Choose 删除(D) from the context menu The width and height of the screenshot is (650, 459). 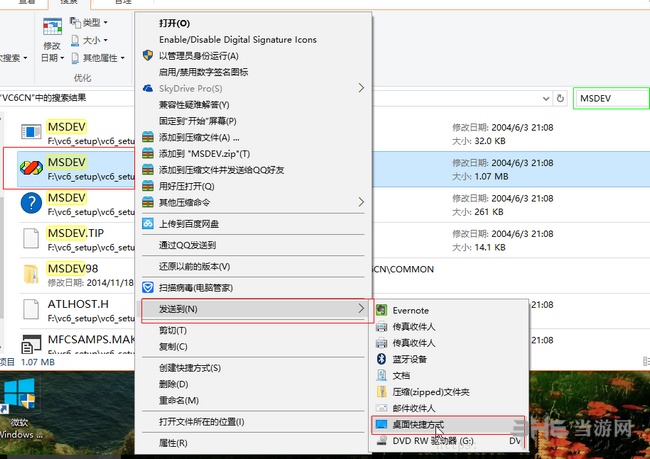point(174,384)
